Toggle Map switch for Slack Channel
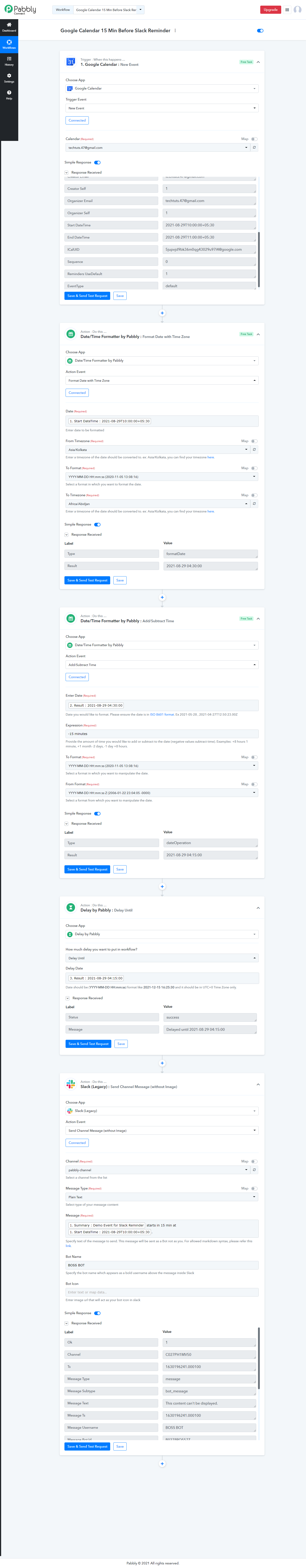The height and width of the screenshot is (1568, 306). coord(254,1161)
